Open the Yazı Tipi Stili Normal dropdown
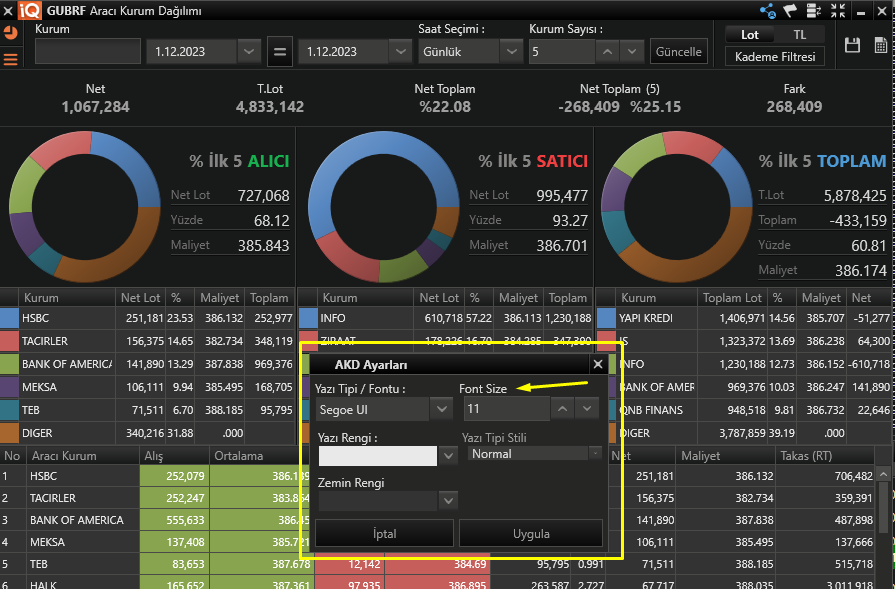Viewport: 895px width, 589px height. click(x=595, y=454)
